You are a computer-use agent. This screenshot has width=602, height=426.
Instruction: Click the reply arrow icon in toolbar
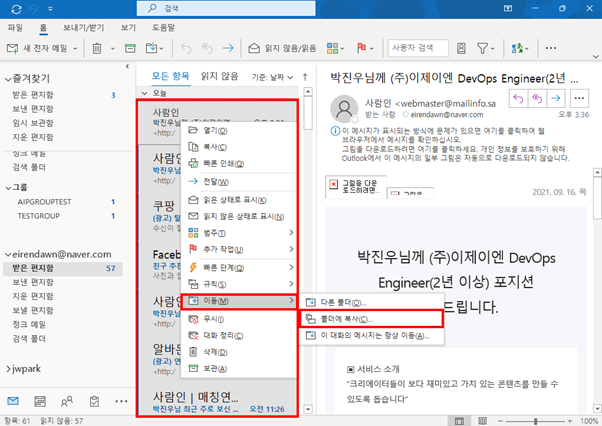pyautogui.click(x=186, y=48)
